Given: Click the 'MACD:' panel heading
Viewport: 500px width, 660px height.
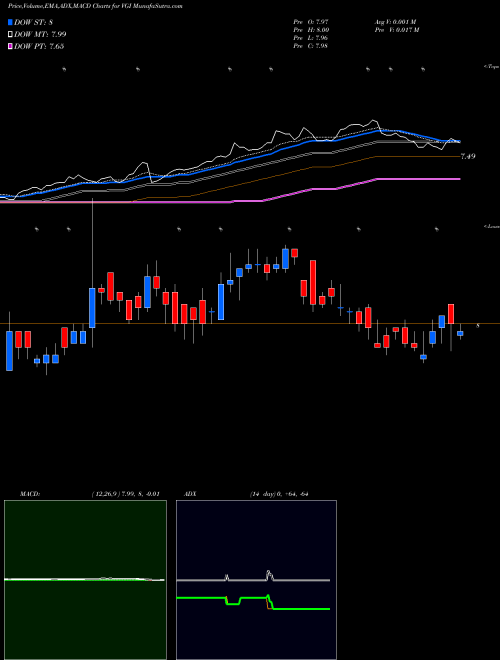Looking at the screenshot, I should pyautogui.click(x=30, y=493).
